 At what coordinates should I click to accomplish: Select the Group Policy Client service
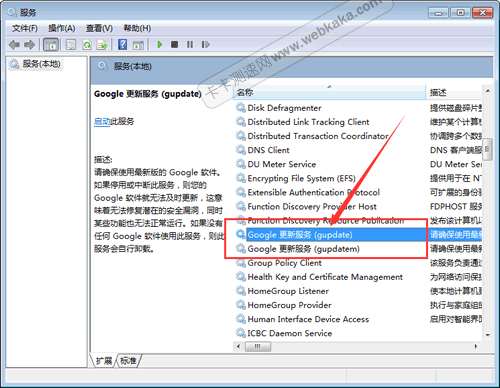click(x=284, y=263)
